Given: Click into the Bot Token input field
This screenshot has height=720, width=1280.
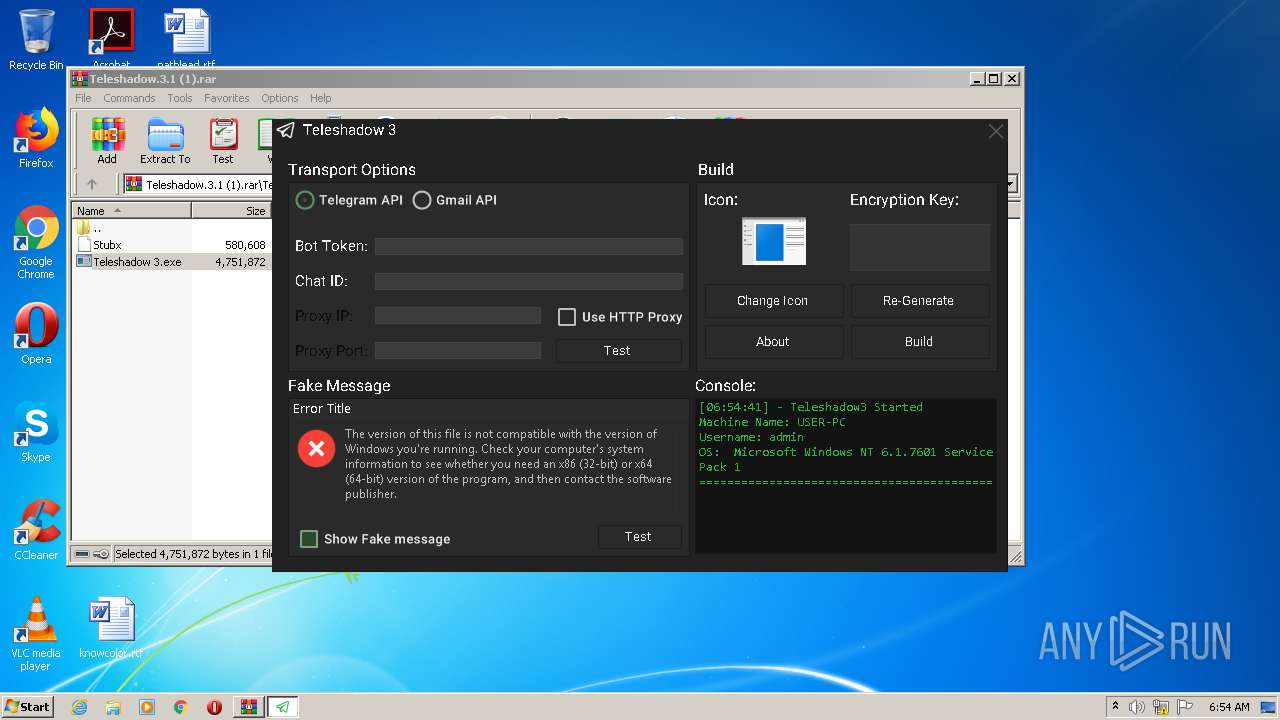Looking at the screenshot, I should 529,246.
